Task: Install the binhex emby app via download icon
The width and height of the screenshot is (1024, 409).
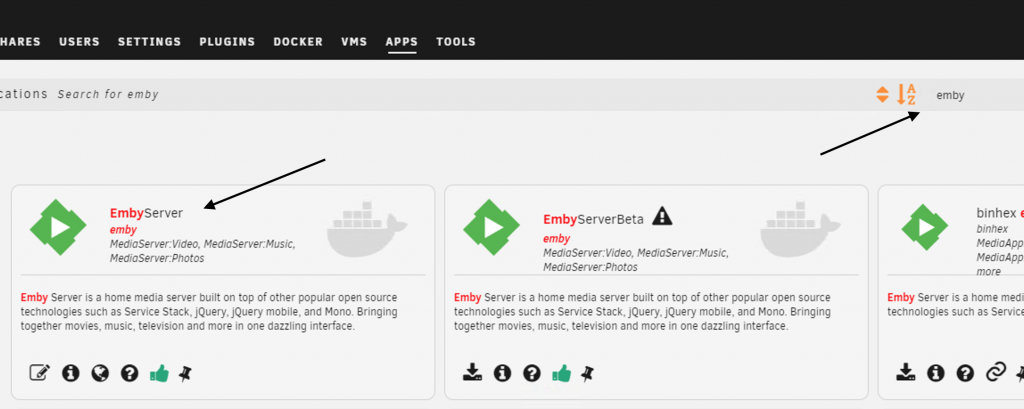Action: click(905, 373)
